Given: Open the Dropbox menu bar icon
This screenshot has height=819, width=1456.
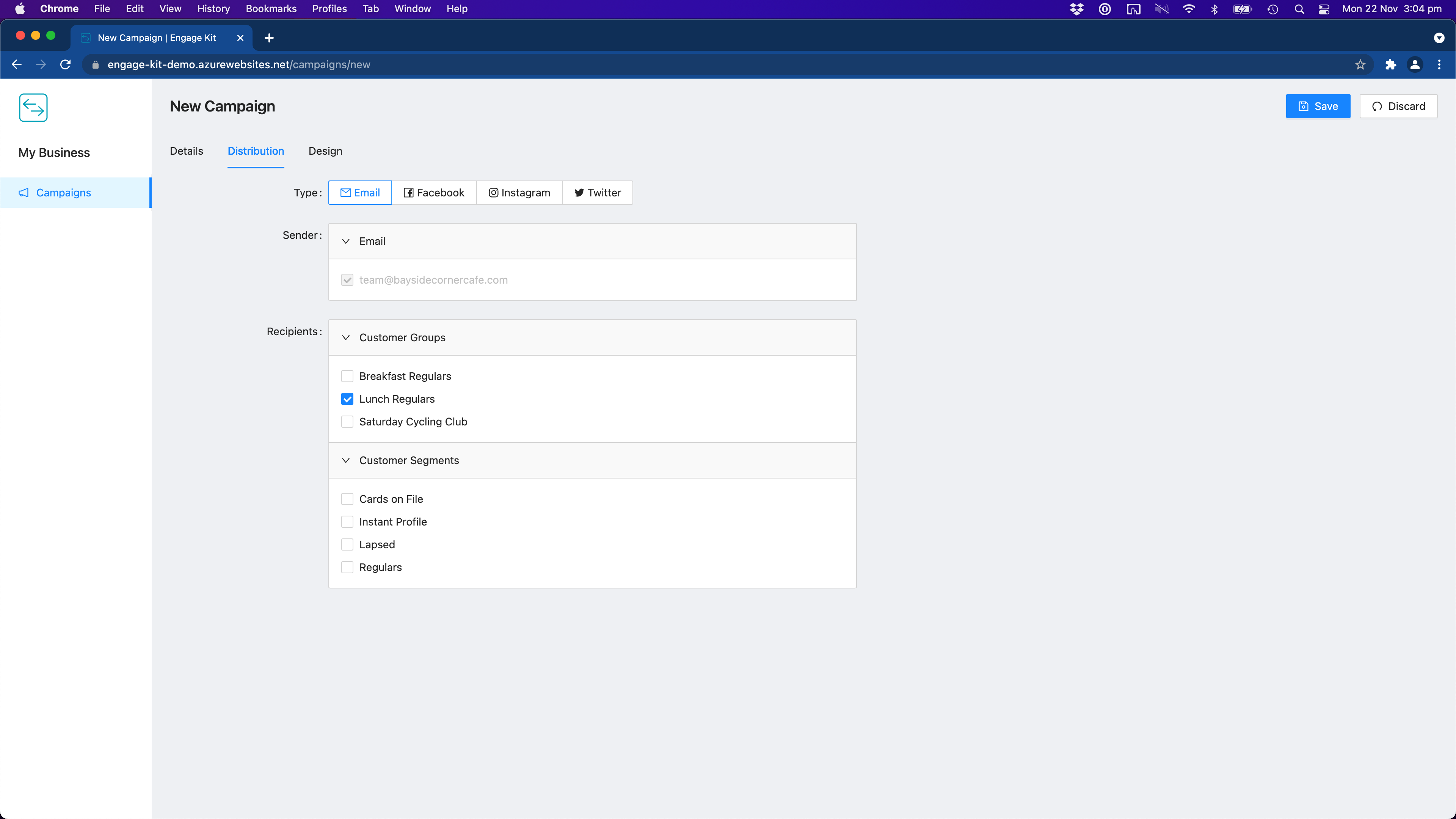Looking at the screenshot, I should click(1076, 9).
